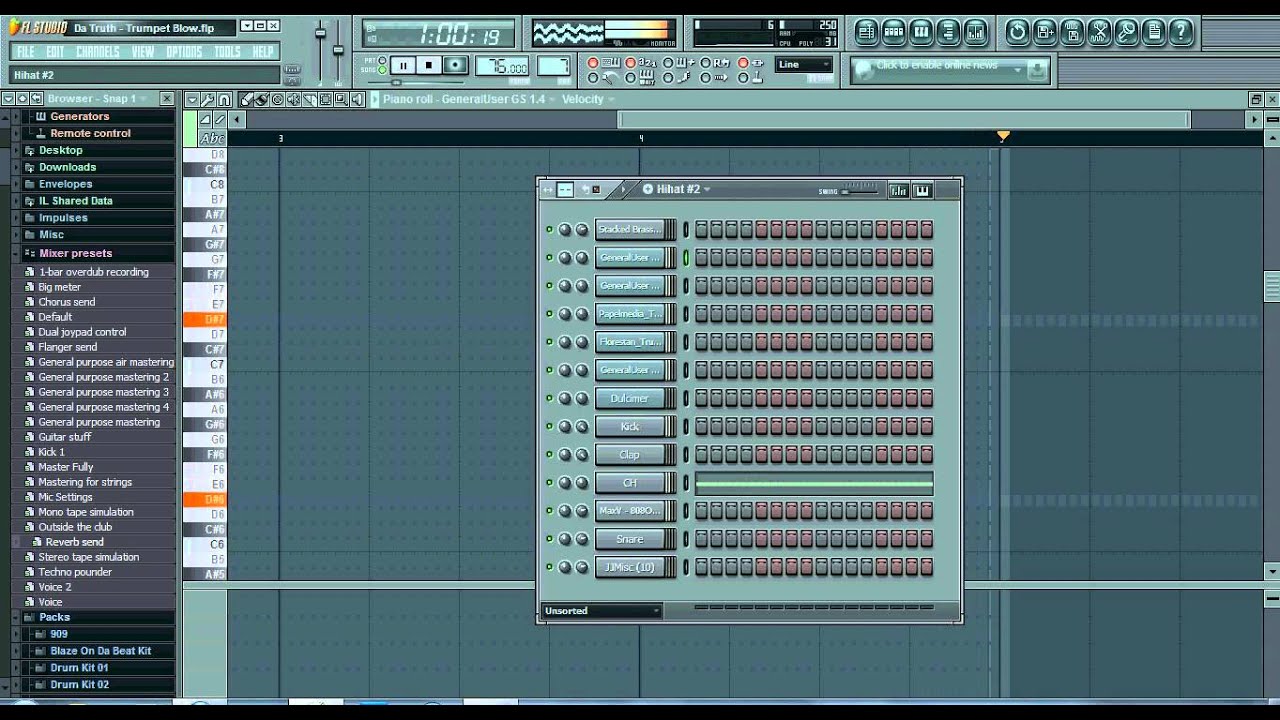Select the delete tool in piano roll
This screenshot has width=1280, height=720.
[x=277, y=99]
